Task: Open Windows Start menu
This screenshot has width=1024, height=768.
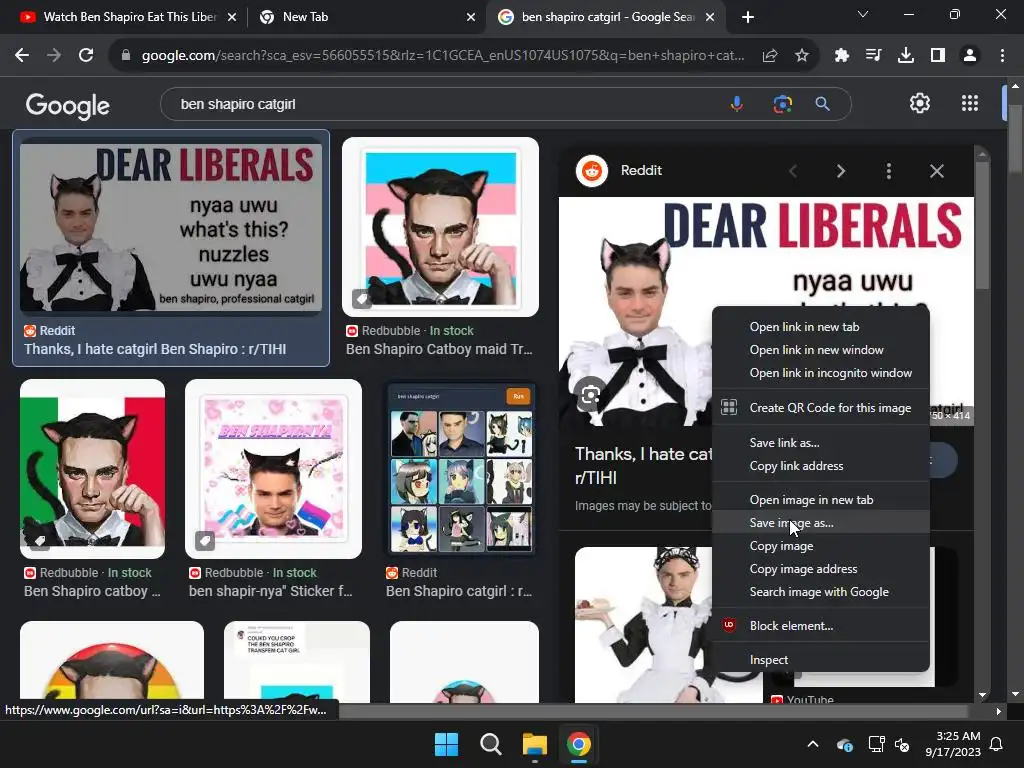Action: [447, 744]
